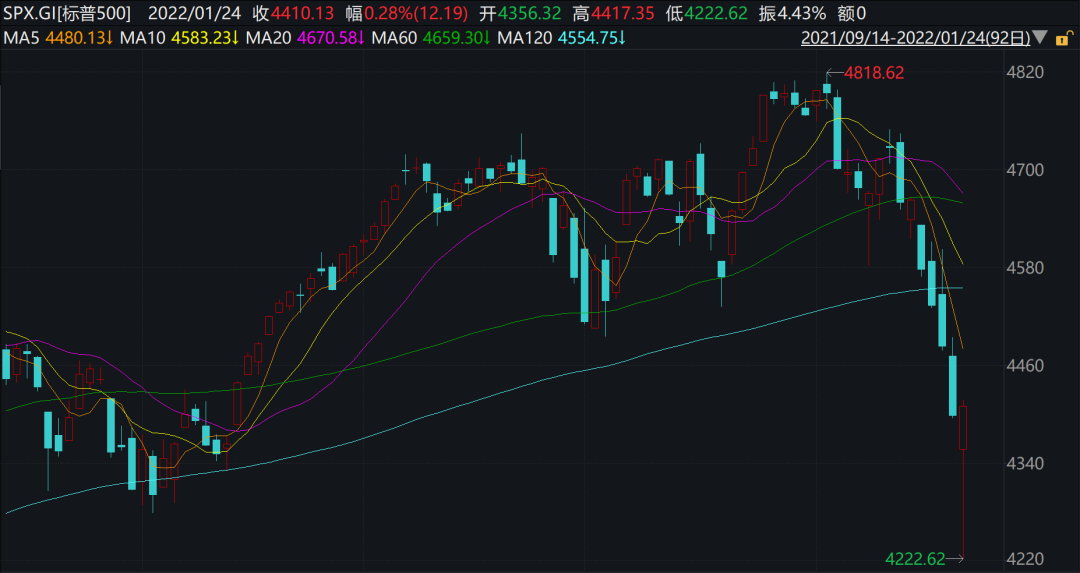The width and height of the screenshot is (1080, 573).
Task: Click the 2022/01/24 date in header
Action: (194, 13)
